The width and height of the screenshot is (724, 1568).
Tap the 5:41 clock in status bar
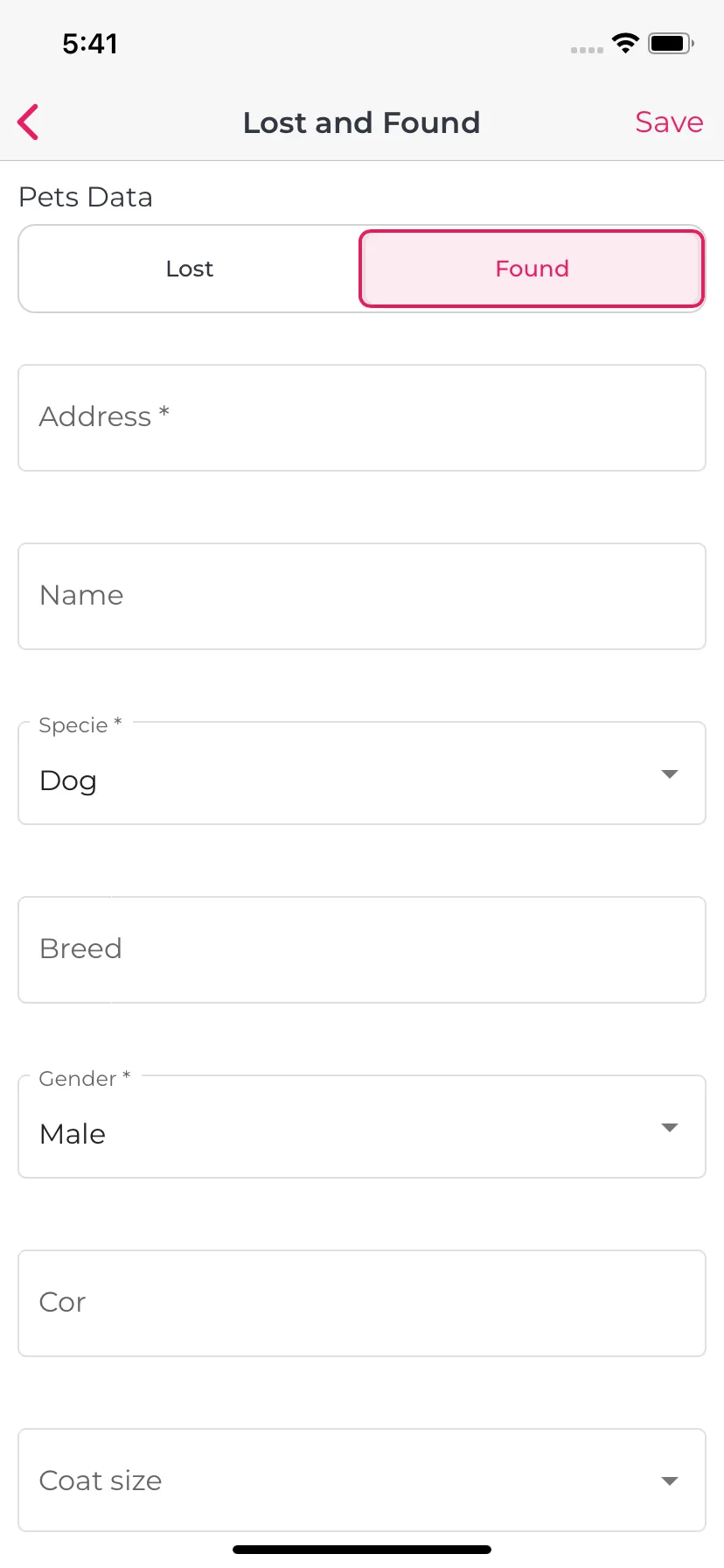(90, 44)
